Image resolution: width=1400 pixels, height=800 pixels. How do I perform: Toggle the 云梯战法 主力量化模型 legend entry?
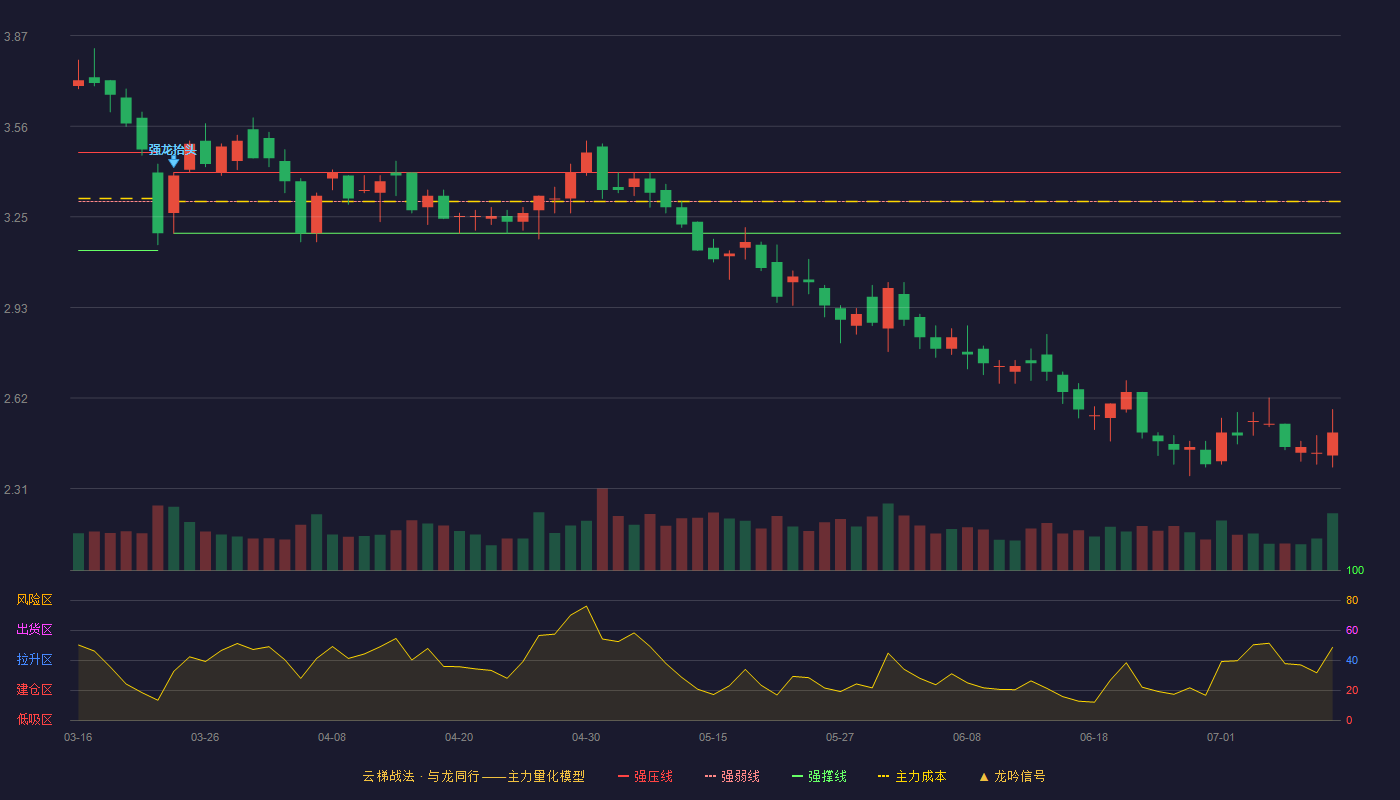coord(474,776)
